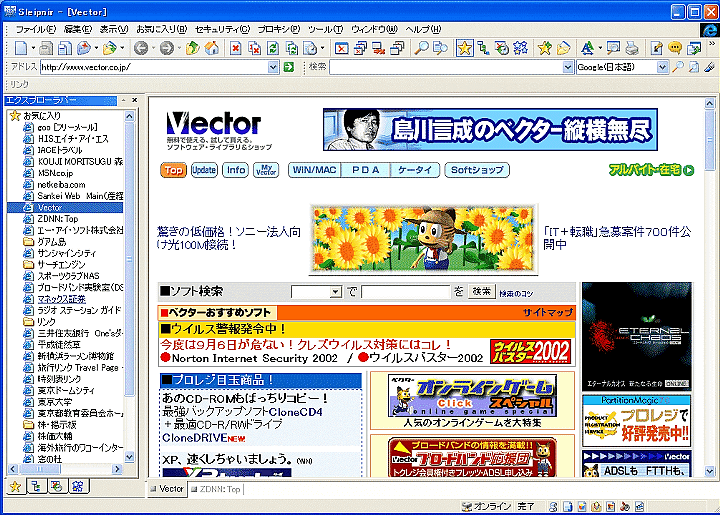Click the go-up-one-level folder icon

tap(193, 48)
